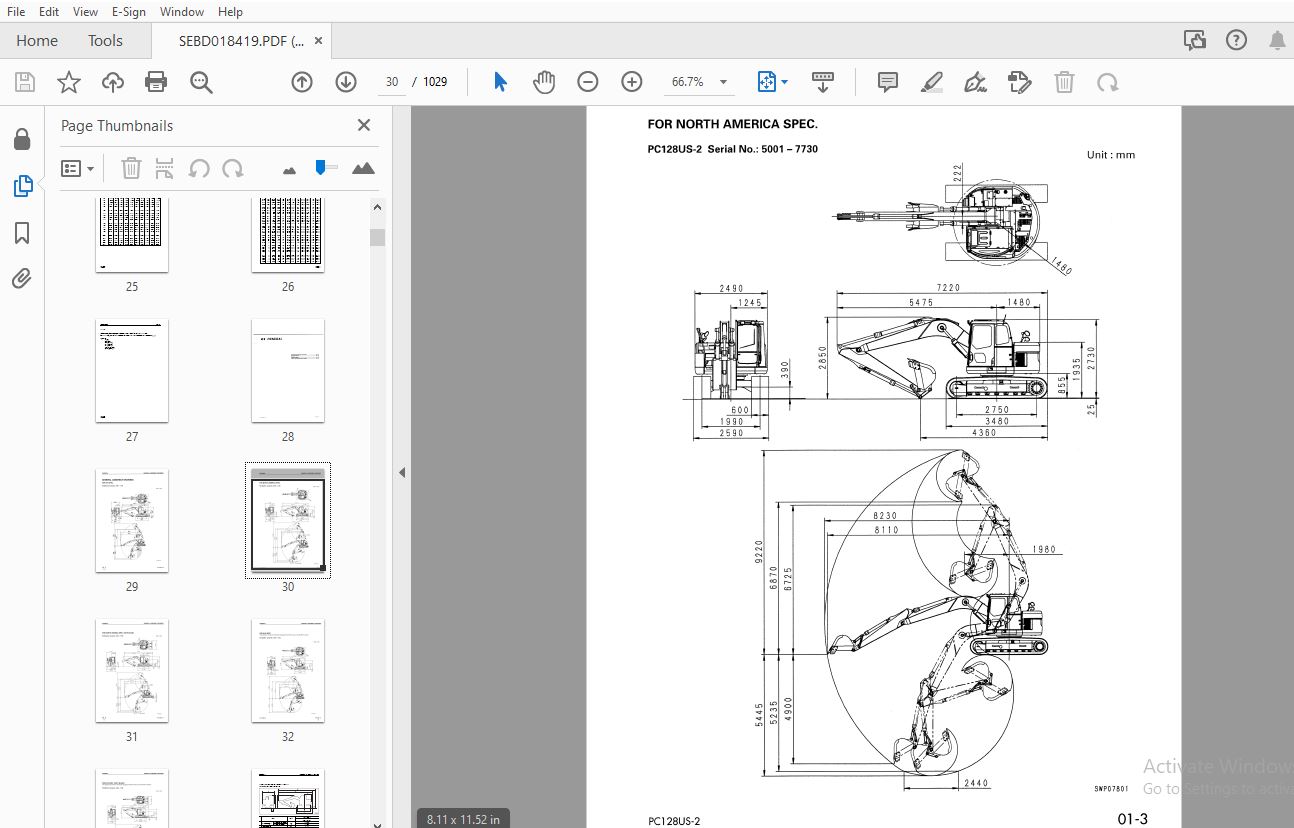This screenshot has width=1294, height=828.
Task: Reduce thumbnail size small mountains icon
Action: [290, 170]
